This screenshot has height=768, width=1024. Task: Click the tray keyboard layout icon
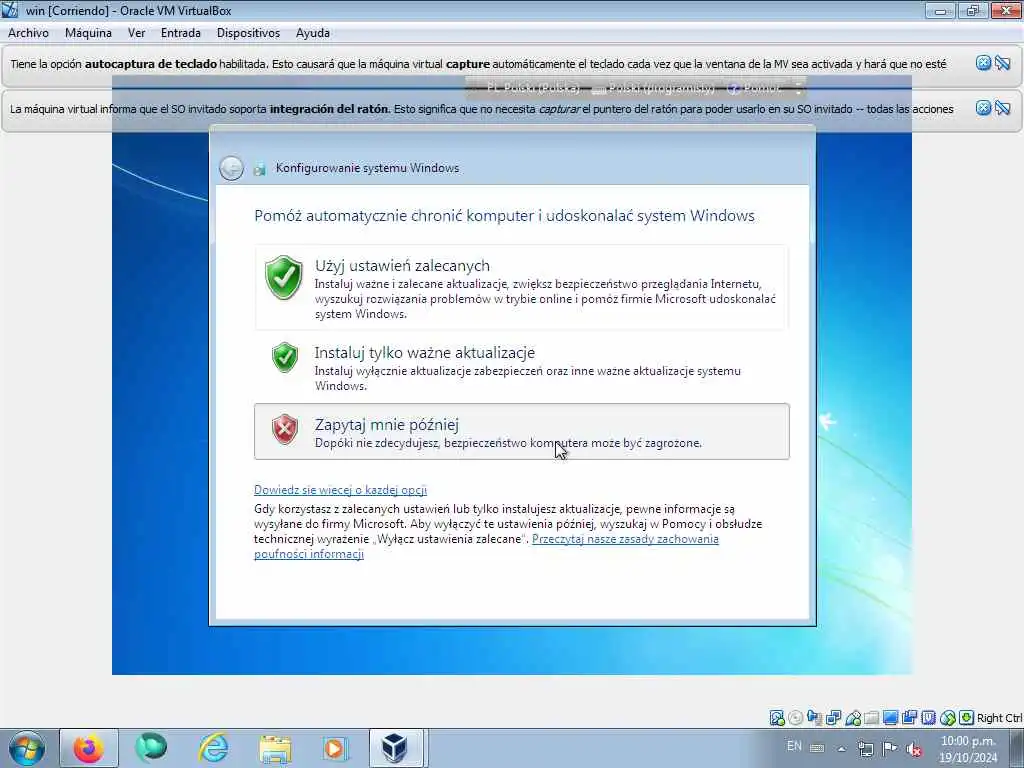tap(817, 748)
